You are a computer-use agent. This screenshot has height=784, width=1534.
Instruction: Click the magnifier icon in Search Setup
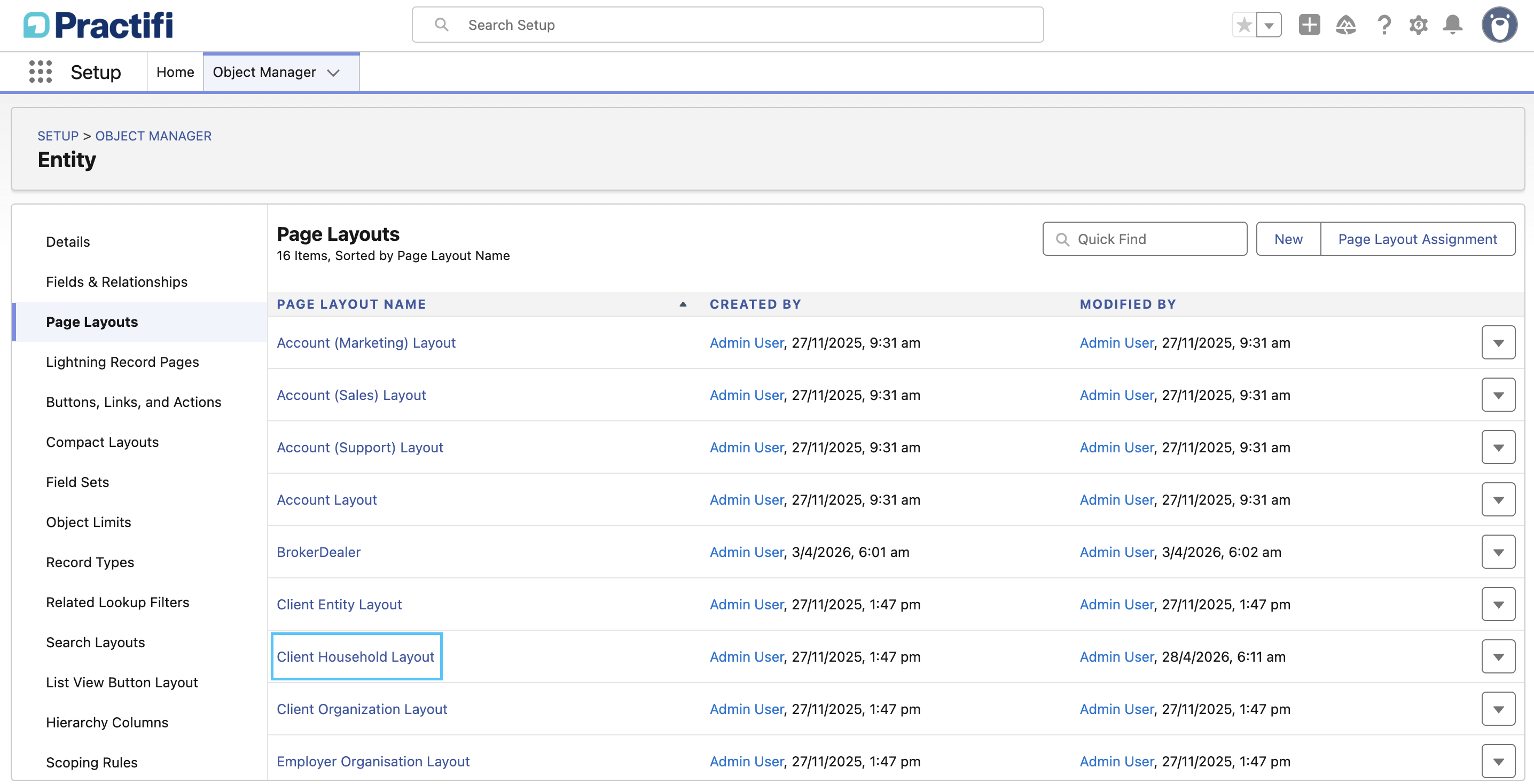[441, 25]
